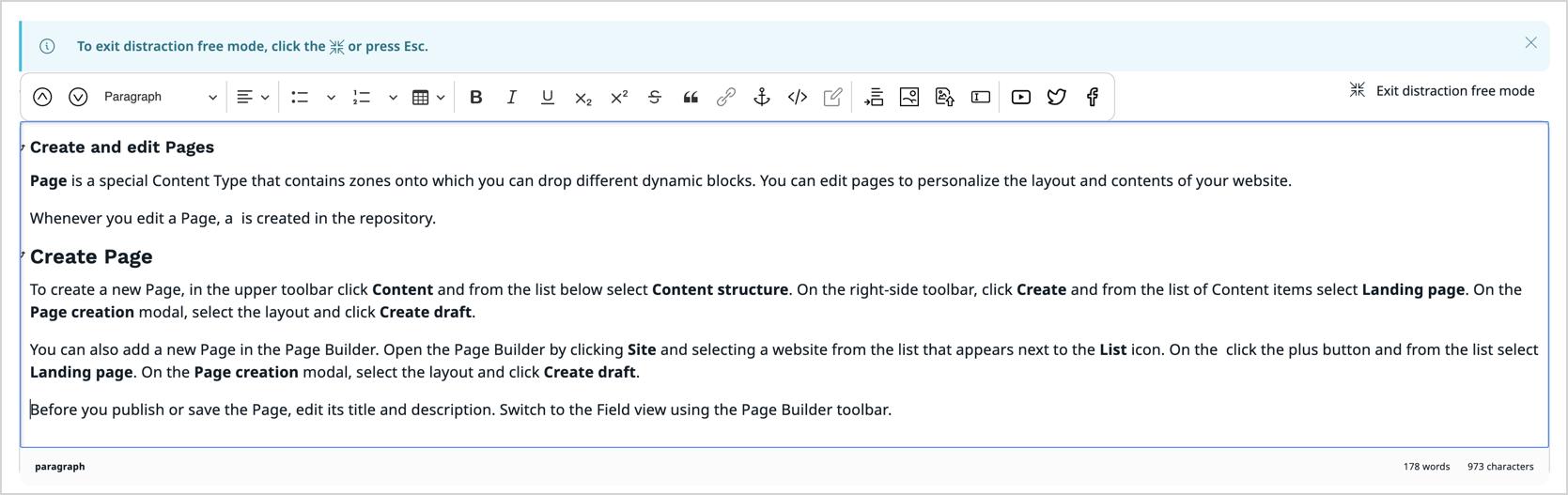
Task: Apply superscript formatting
Action: point(619,97)
